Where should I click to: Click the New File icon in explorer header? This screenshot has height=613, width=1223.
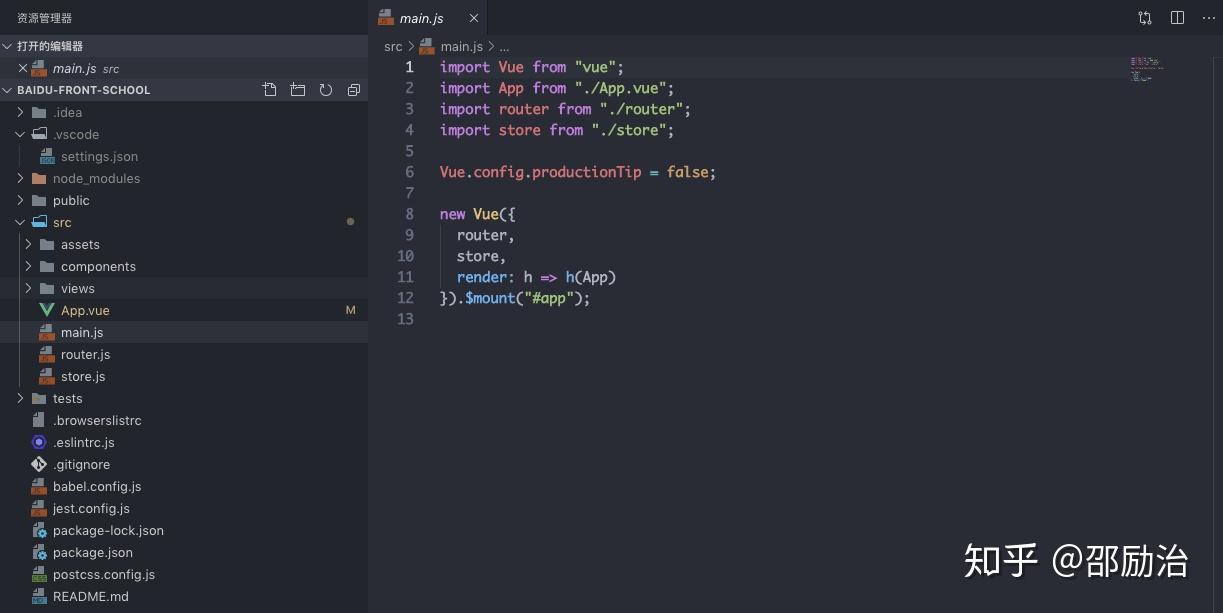(x=270, y=90)
